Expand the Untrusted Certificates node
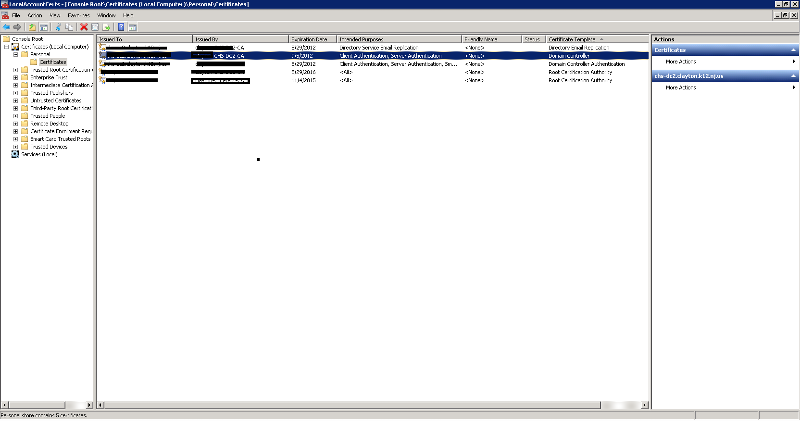This screenshot has width=800, height=421. pos(15,101)
